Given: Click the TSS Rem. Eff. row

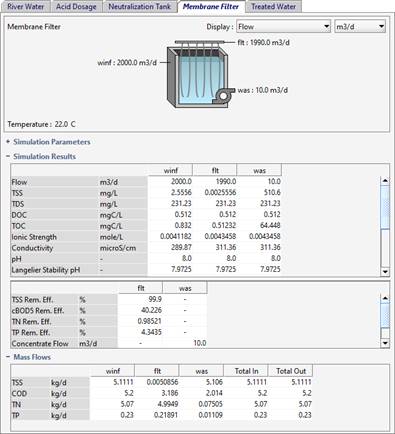Looking at the screenshot, I should (109, 299).
